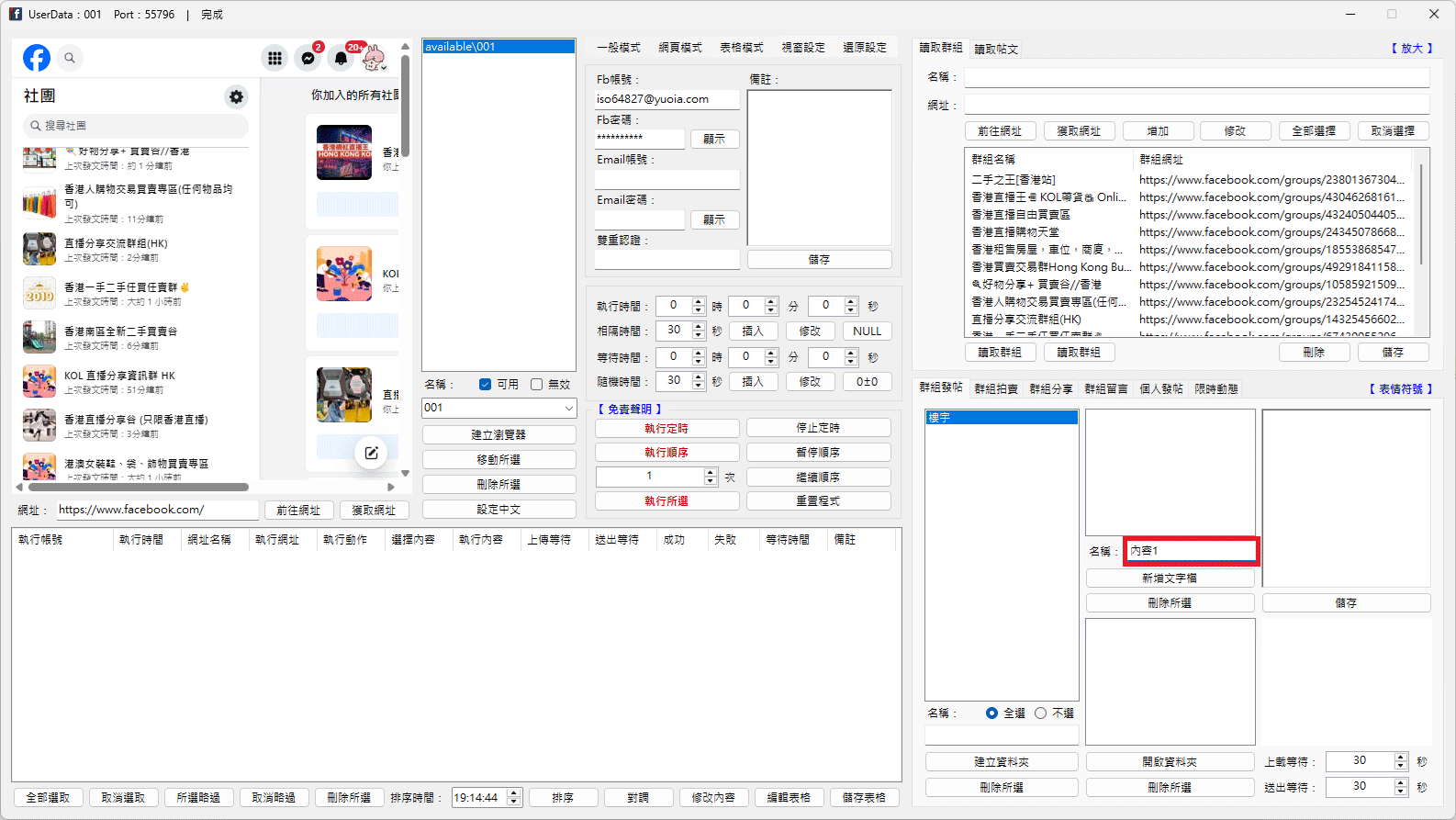Open group 香港一手二手任買任賣群 thumbnail
This screenshot has height=820, width=1456.
click(x=39, y=293)
